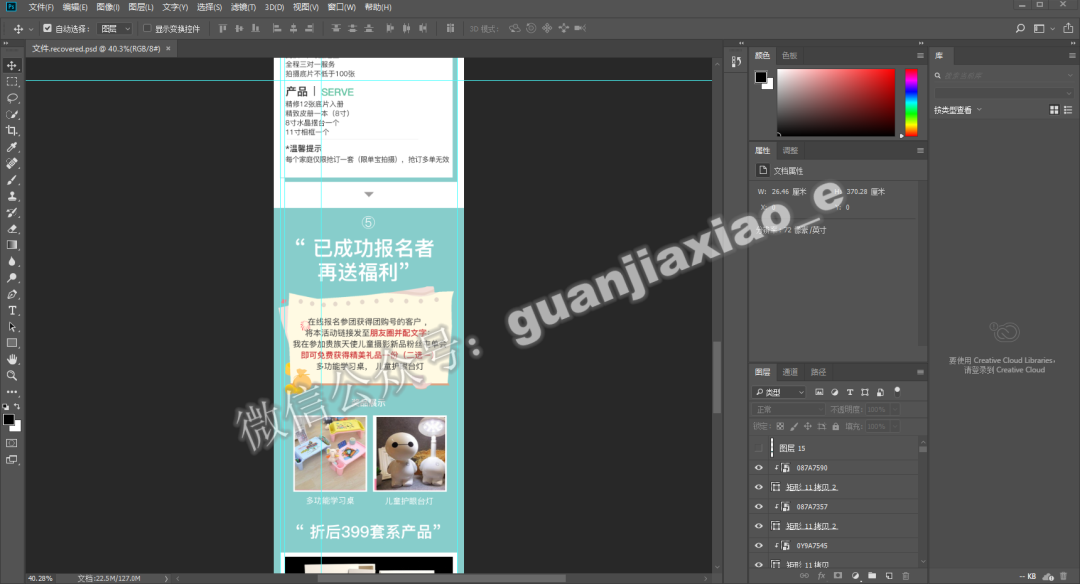The image size is (1080, 584).
Task: Select the Clone Stamp tool
Action: [x=12, y=196]
